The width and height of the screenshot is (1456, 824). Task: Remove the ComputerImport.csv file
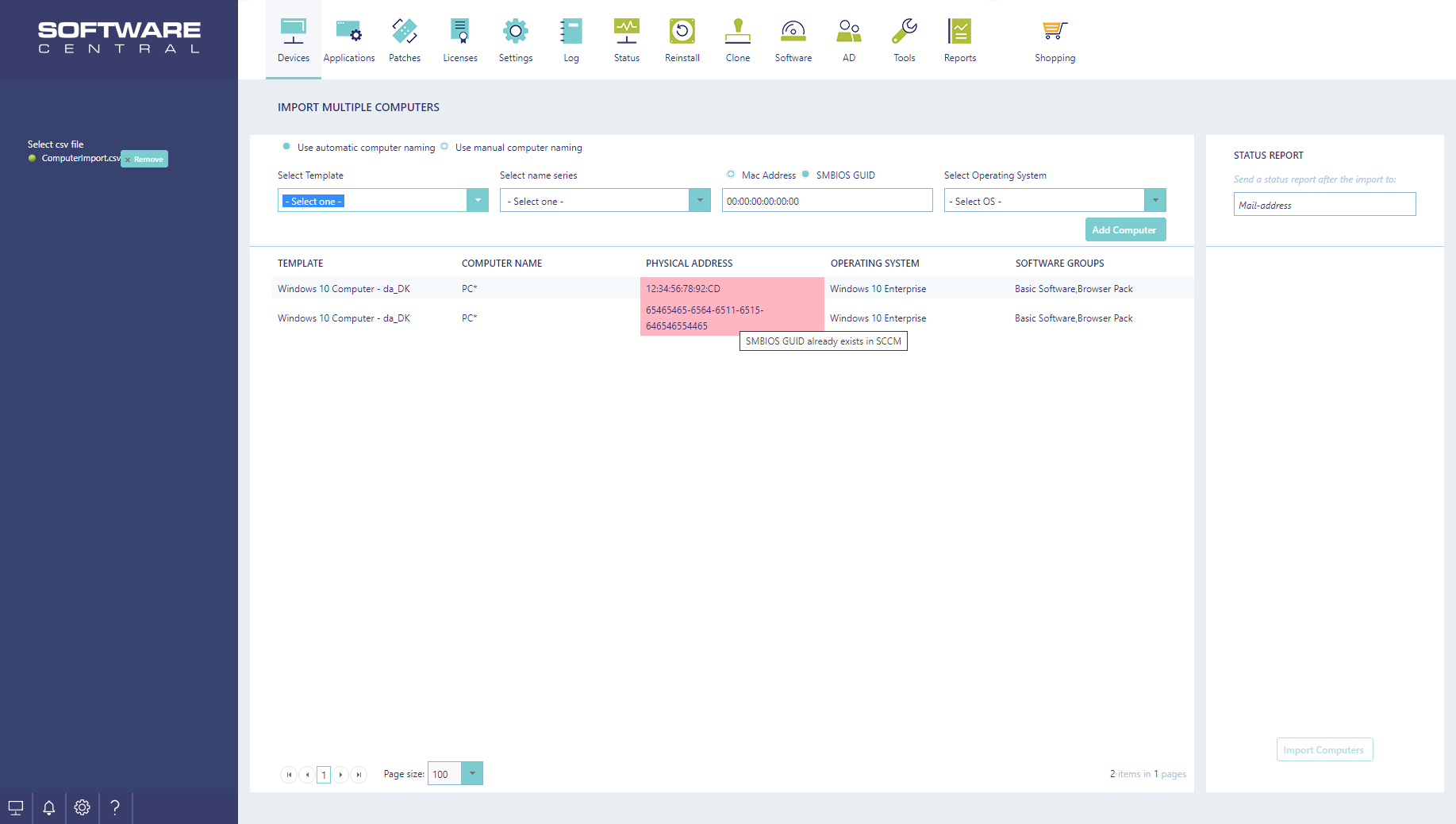pyautogui.click(x=144, y=160)
